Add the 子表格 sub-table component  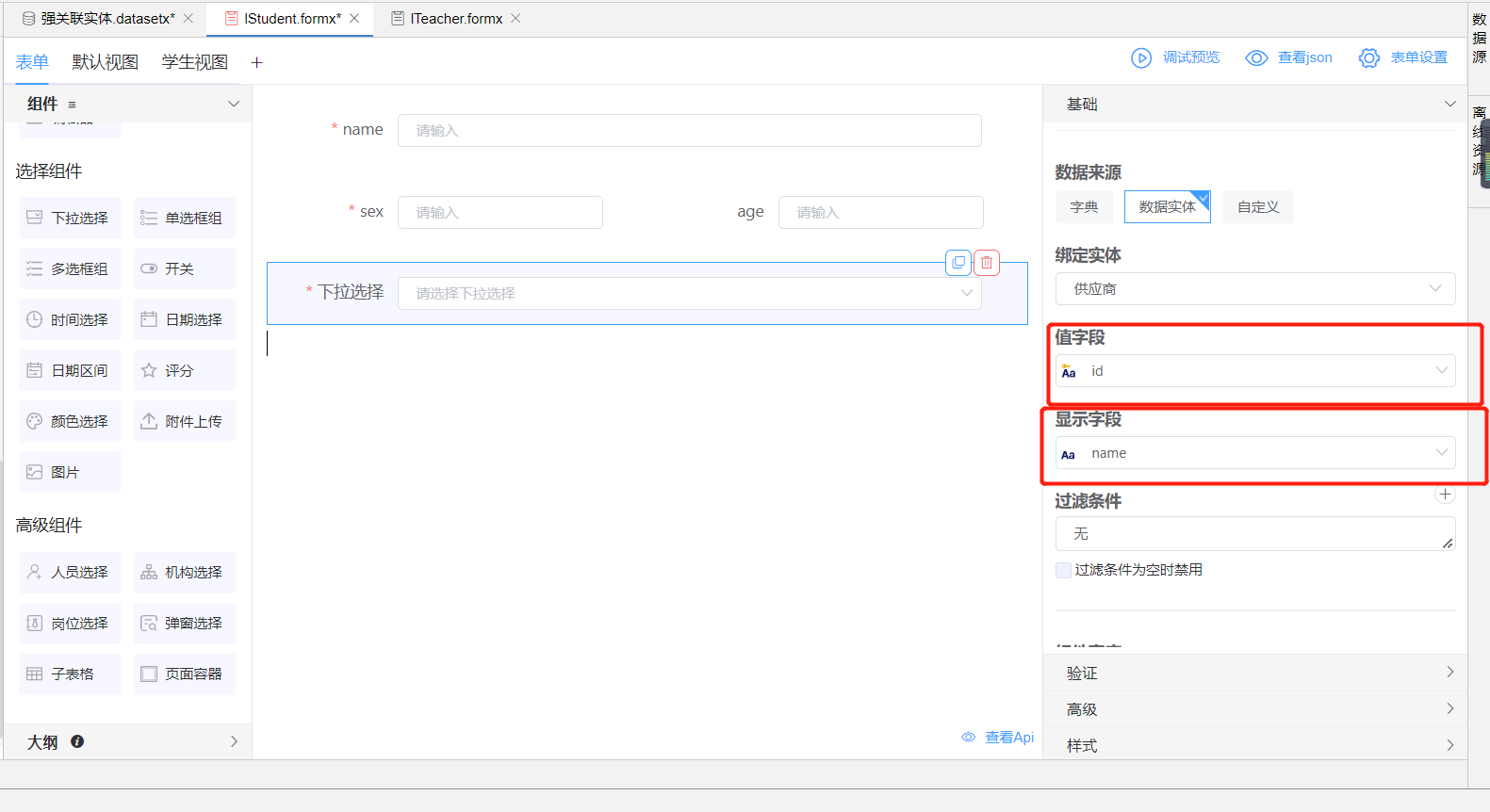pyautogui.click(x=70, y=674)
